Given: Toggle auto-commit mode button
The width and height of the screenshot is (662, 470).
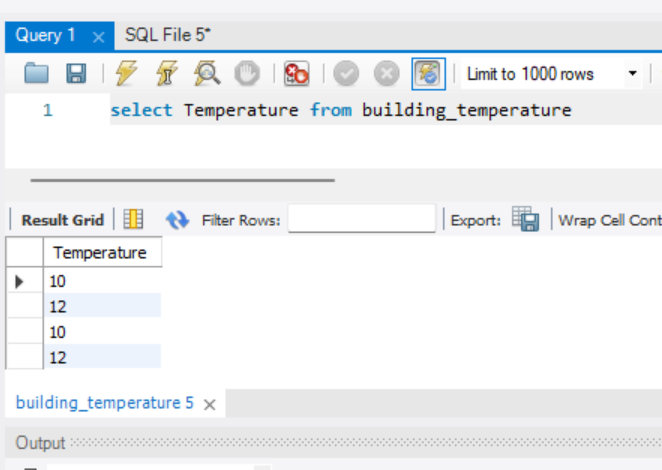Looking at the screenshot, I should coord(429,74).
